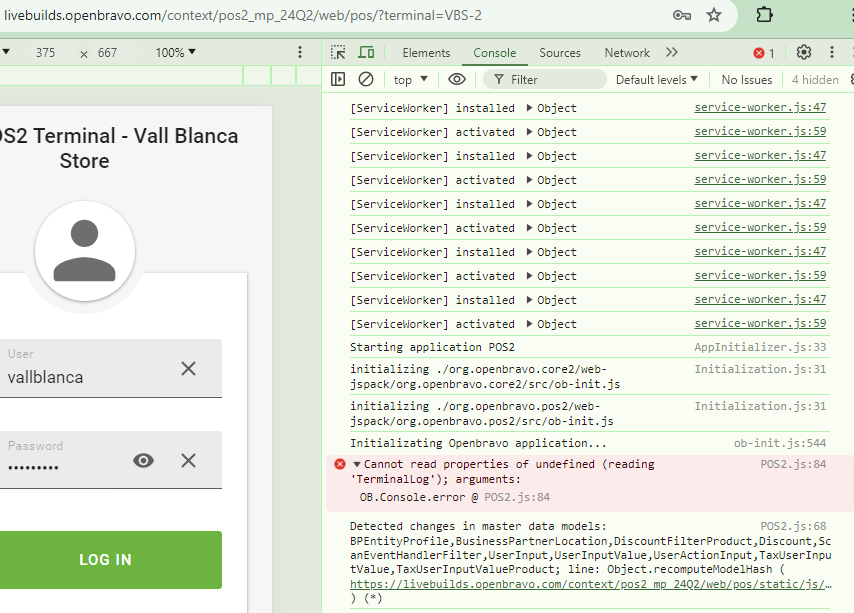Focus the console Filter input
Viewport: 854px width, 613px height.
[x=545, y=79]
